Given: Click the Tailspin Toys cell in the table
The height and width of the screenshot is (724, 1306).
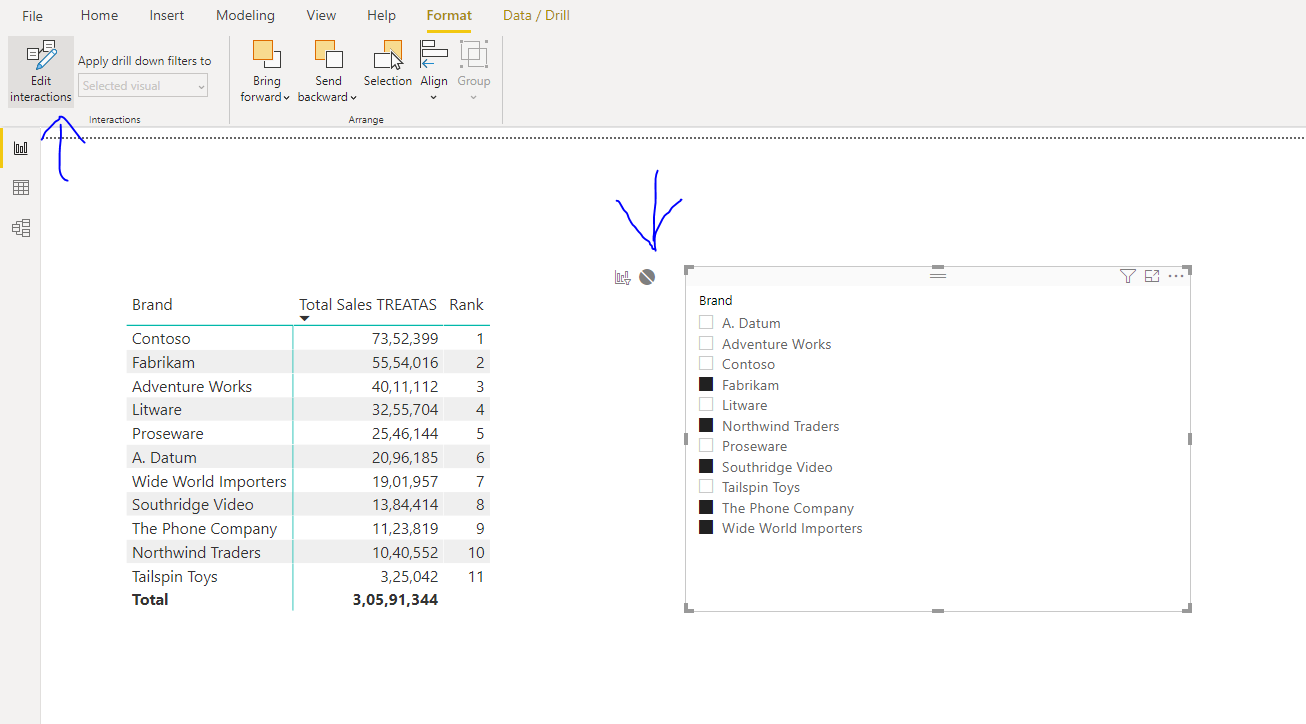Looking at the screenshot, I should 175,577.
